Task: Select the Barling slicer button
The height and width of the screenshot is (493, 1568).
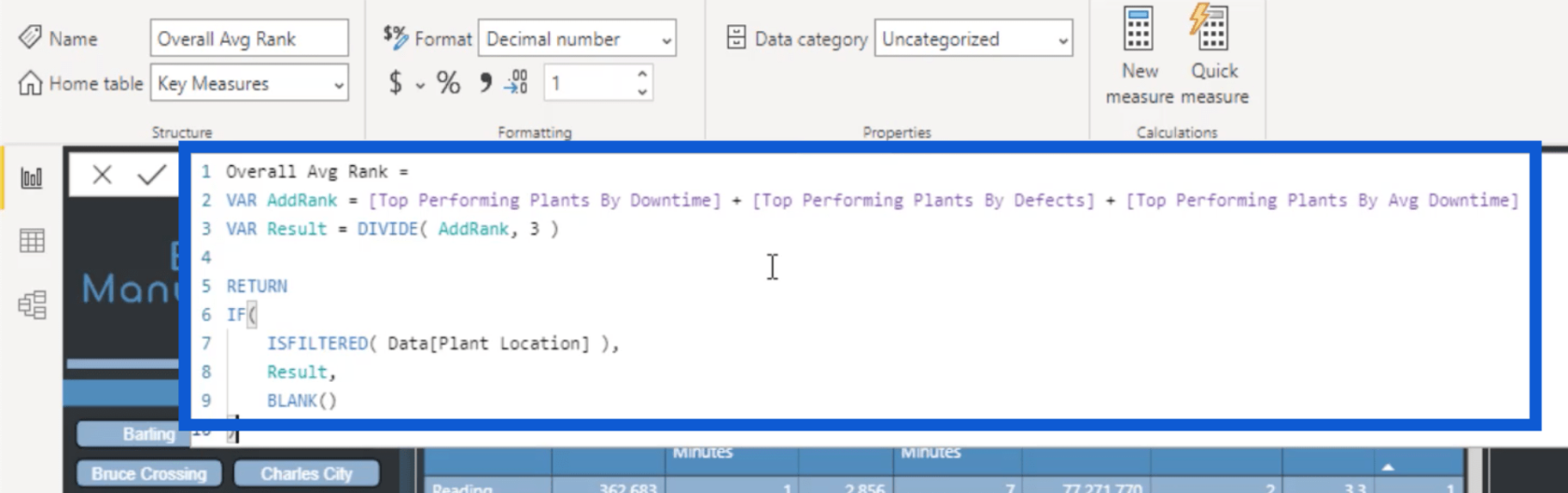Action: pyautogui.click(x=128, y=434)
